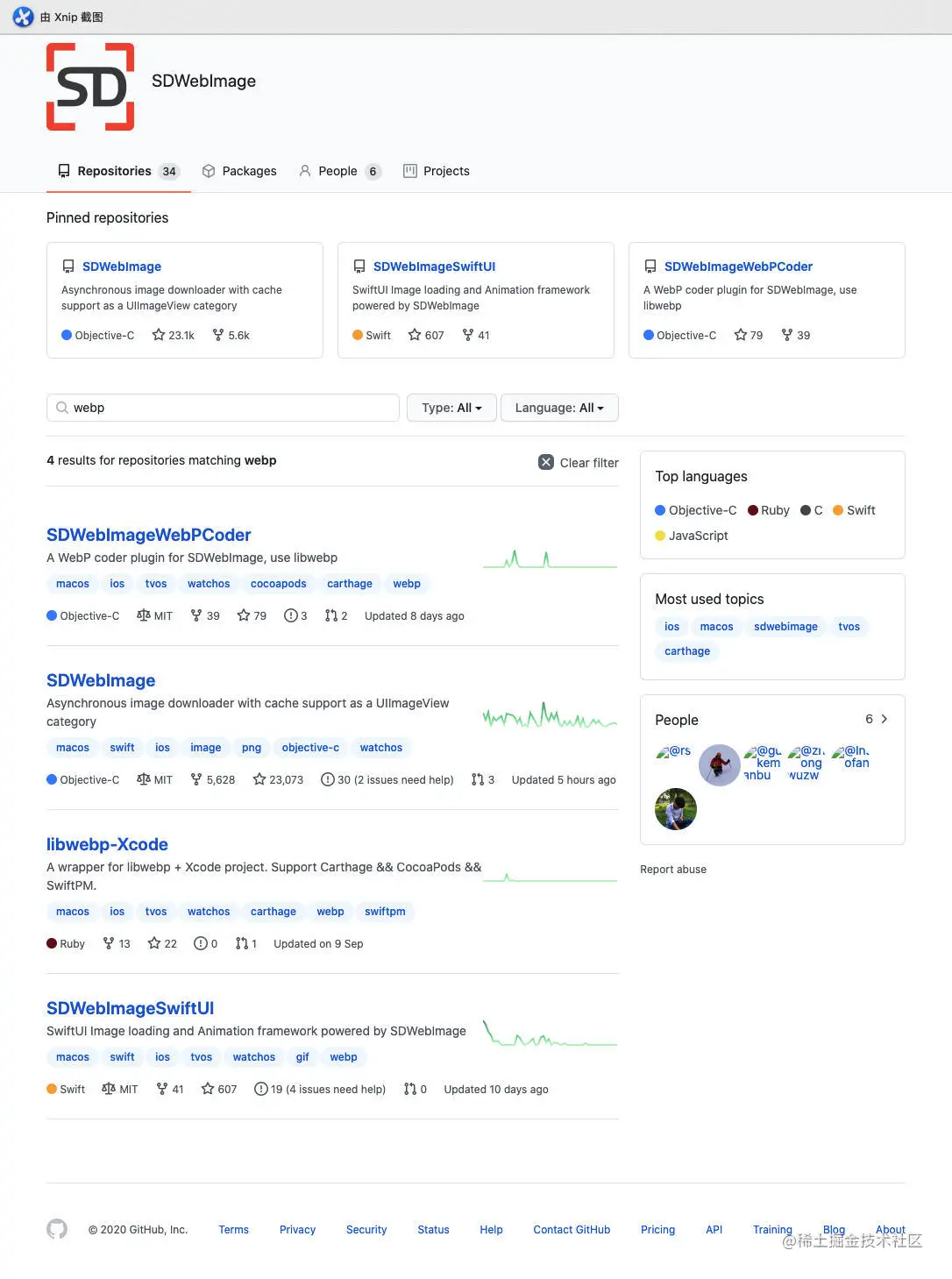This screenshot has width=952, height=1279.
Task: Open SDWebImage in search results list
Action: coord(101,680)
